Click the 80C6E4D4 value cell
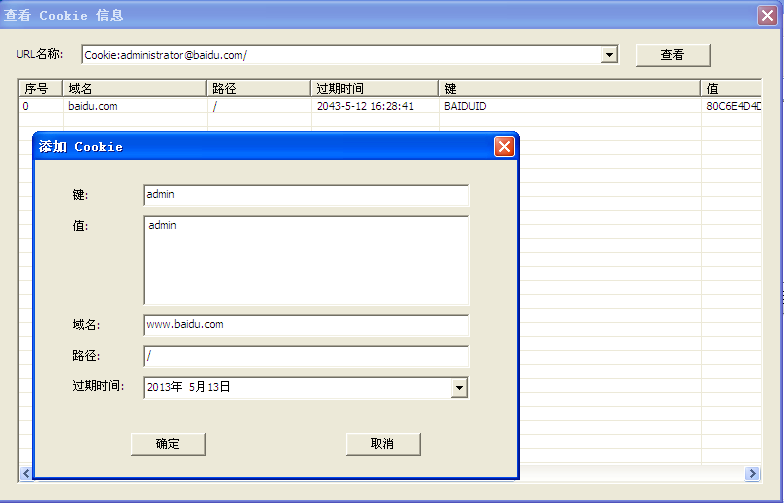 (x=733, y=106)
